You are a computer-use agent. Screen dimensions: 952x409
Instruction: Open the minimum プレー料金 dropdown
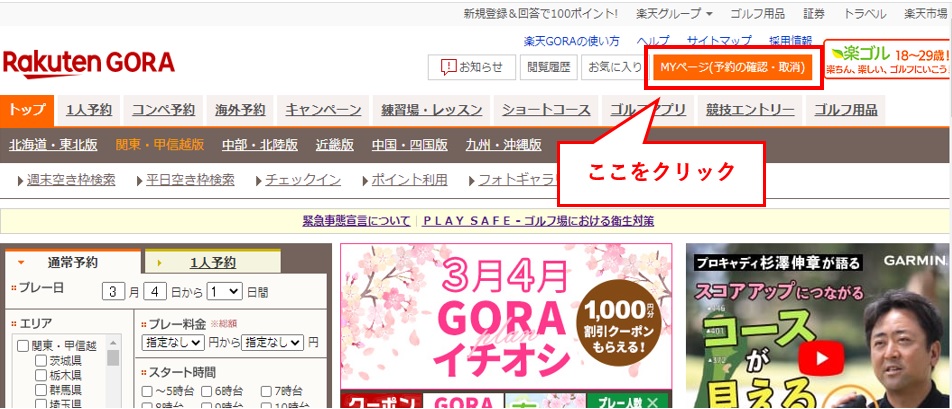tap(173, 342)
